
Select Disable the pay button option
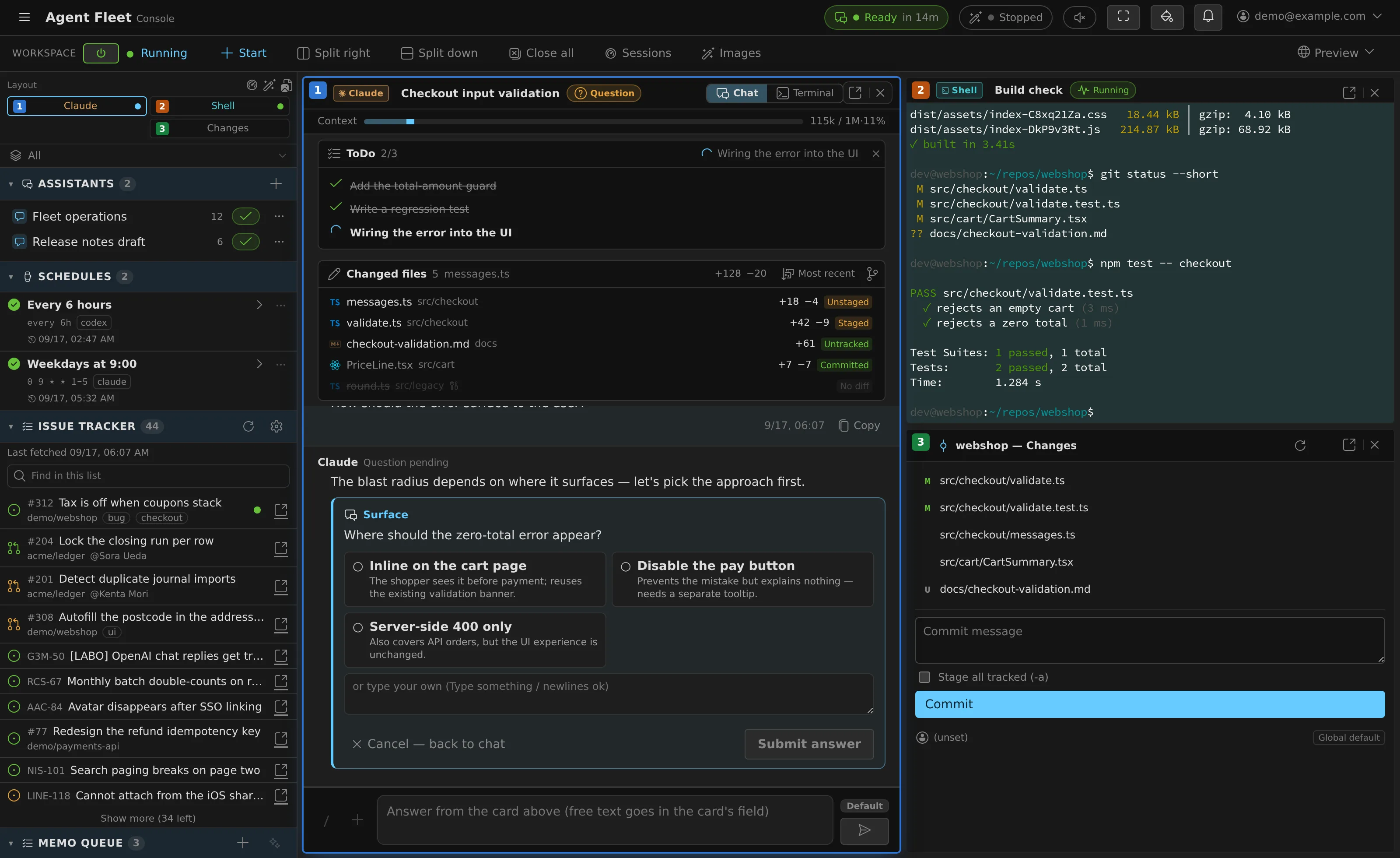tap(742, 579)
